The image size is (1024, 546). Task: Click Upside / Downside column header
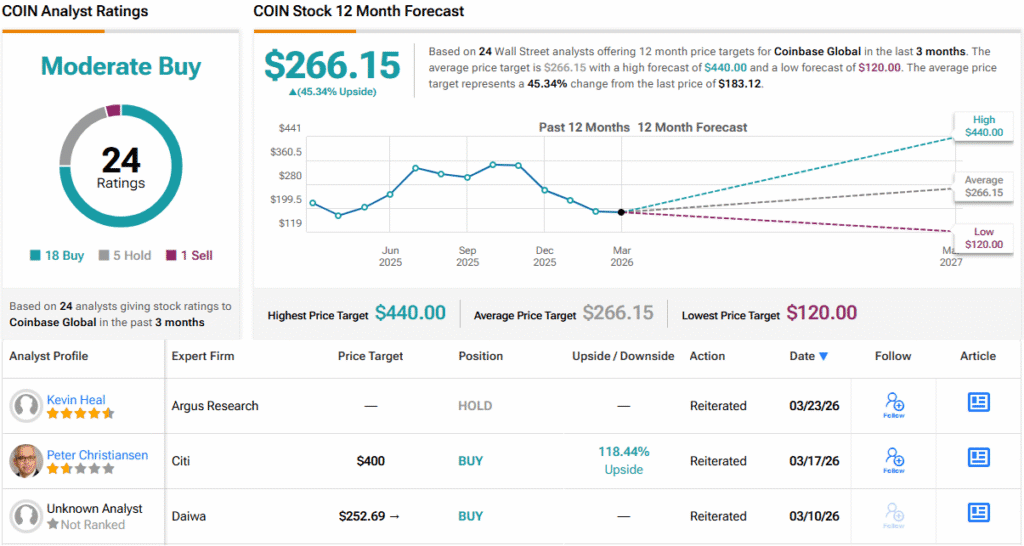(623, 356)
